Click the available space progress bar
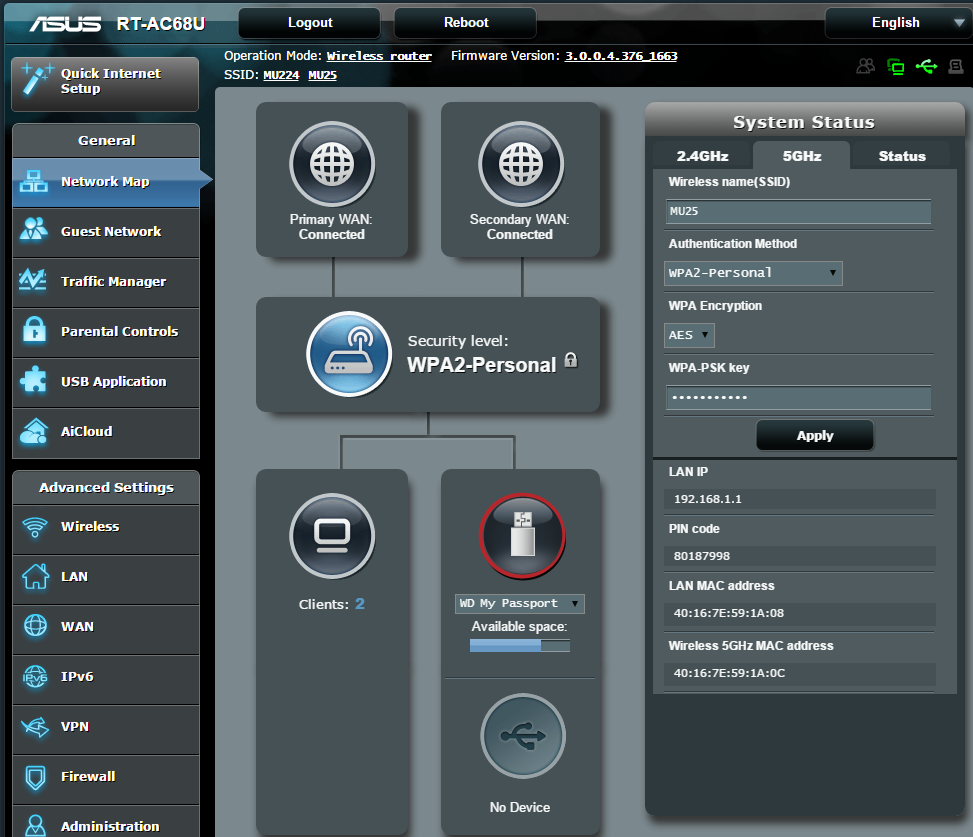 coord(519,645)
